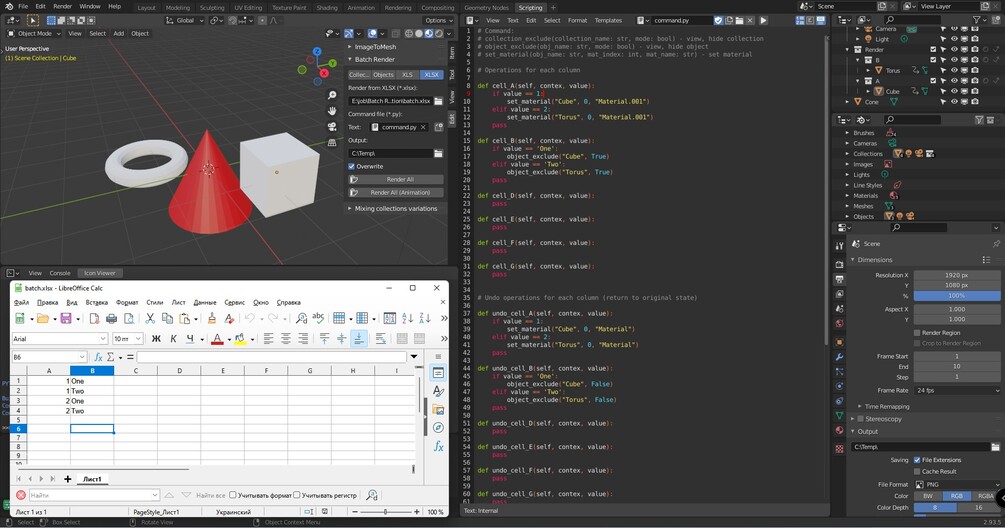The width and height of the screenshot is (1005, 528).
Task: Expand Materials in Blender File outliner
Action: [x=847, y=195]
